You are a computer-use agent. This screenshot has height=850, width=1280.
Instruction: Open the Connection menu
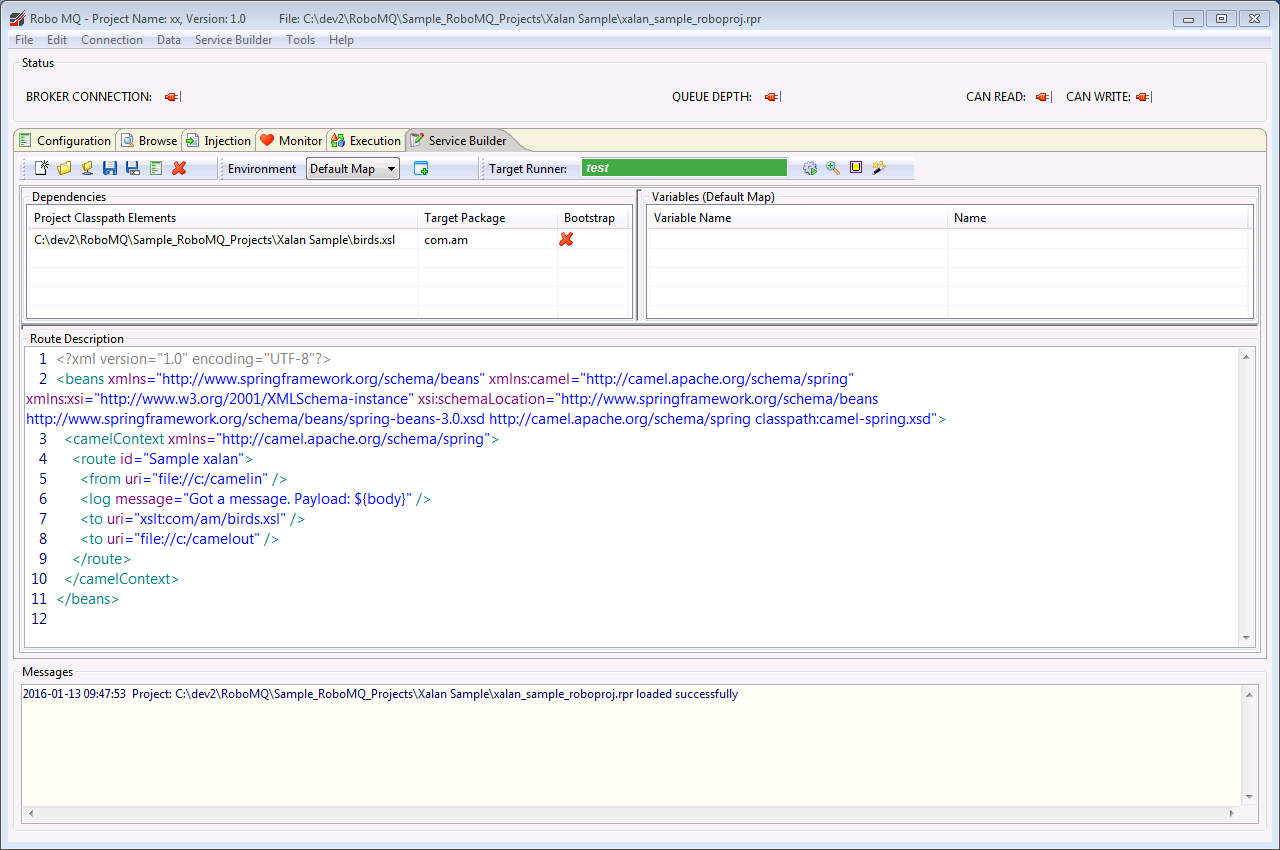tap(112, 40)
